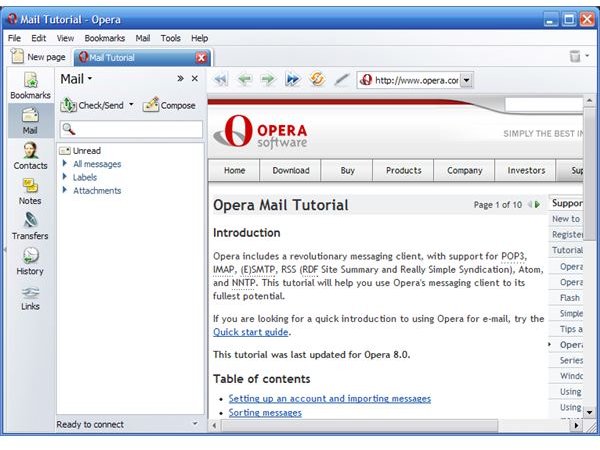Click the vertical scrollbar down arrow
Screen dimensions: 600x450
[x=589, y=412]
